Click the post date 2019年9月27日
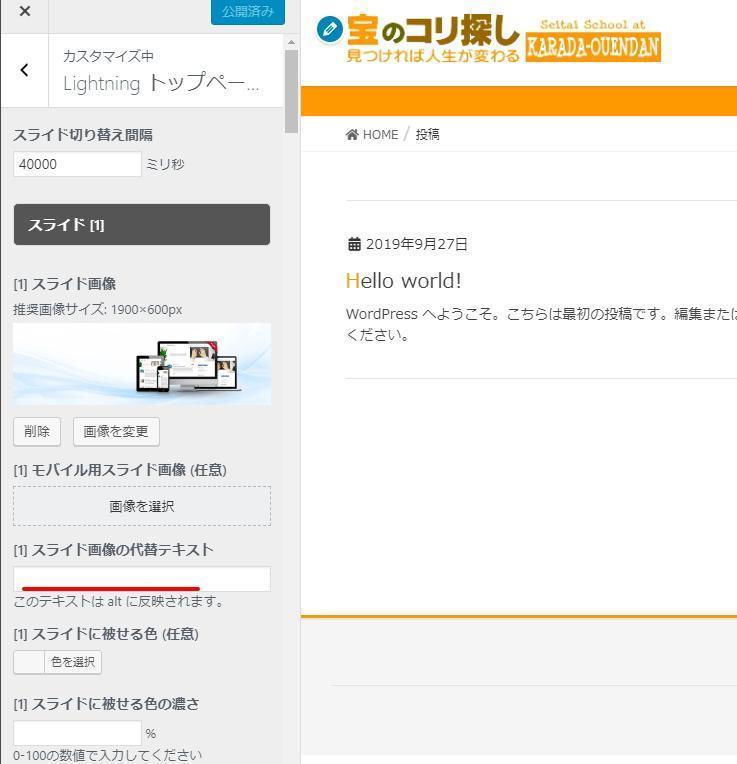Screen dimensions: 737x764 (416, 244)
